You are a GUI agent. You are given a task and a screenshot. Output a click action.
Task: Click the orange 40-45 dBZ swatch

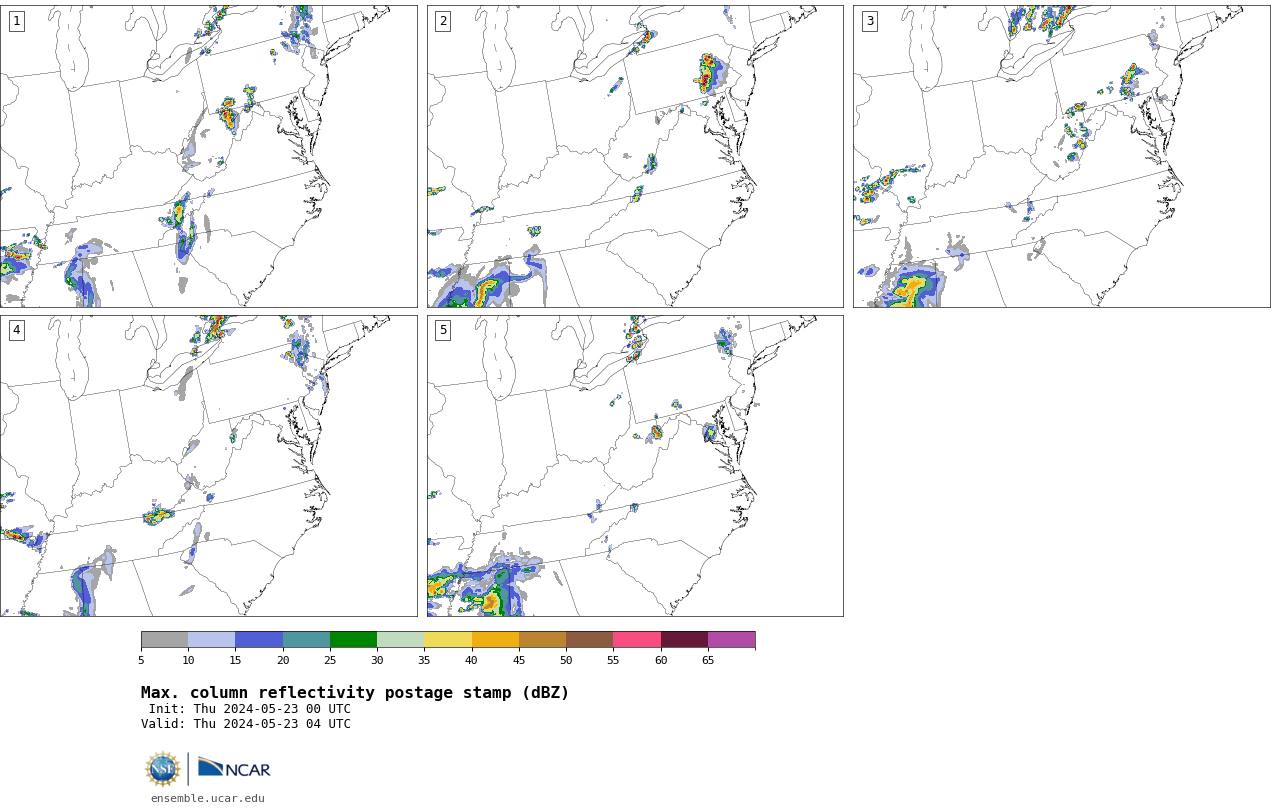(x=495, y=640)
